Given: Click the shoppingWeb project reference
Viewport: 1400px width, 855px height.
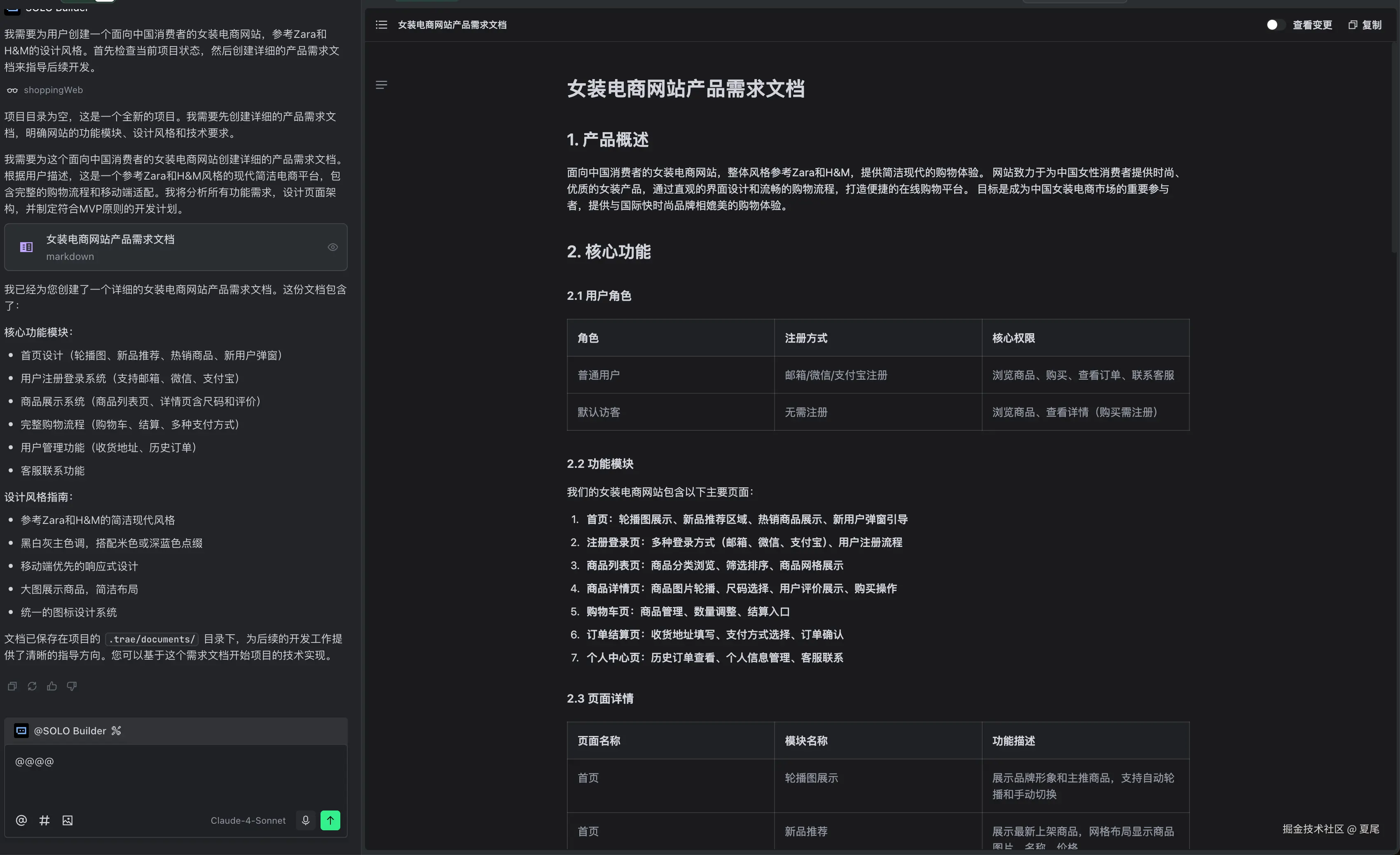Looking at the screenshot, I should click(x=53, y=90).
